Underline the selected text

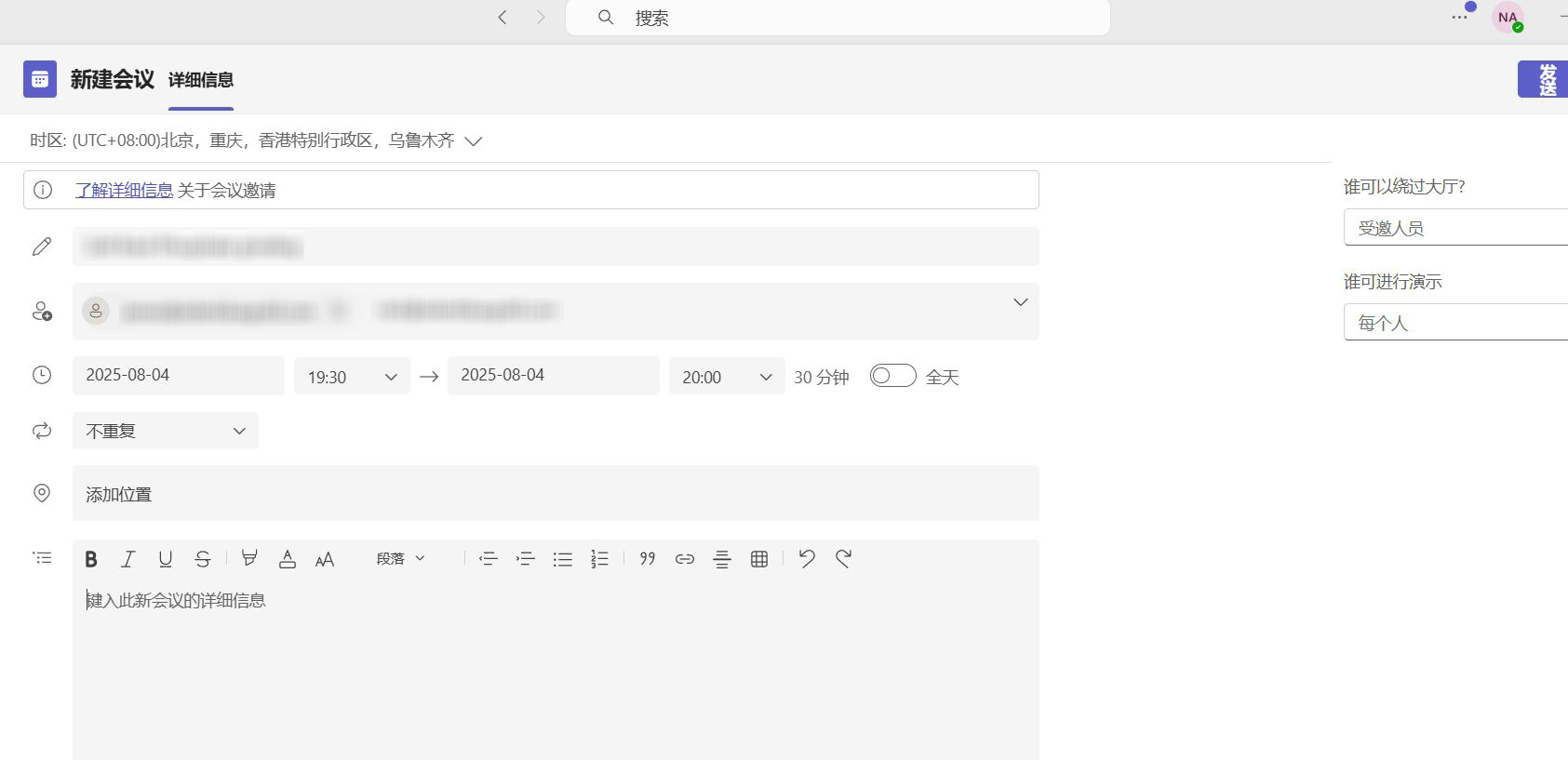(166, 559)
